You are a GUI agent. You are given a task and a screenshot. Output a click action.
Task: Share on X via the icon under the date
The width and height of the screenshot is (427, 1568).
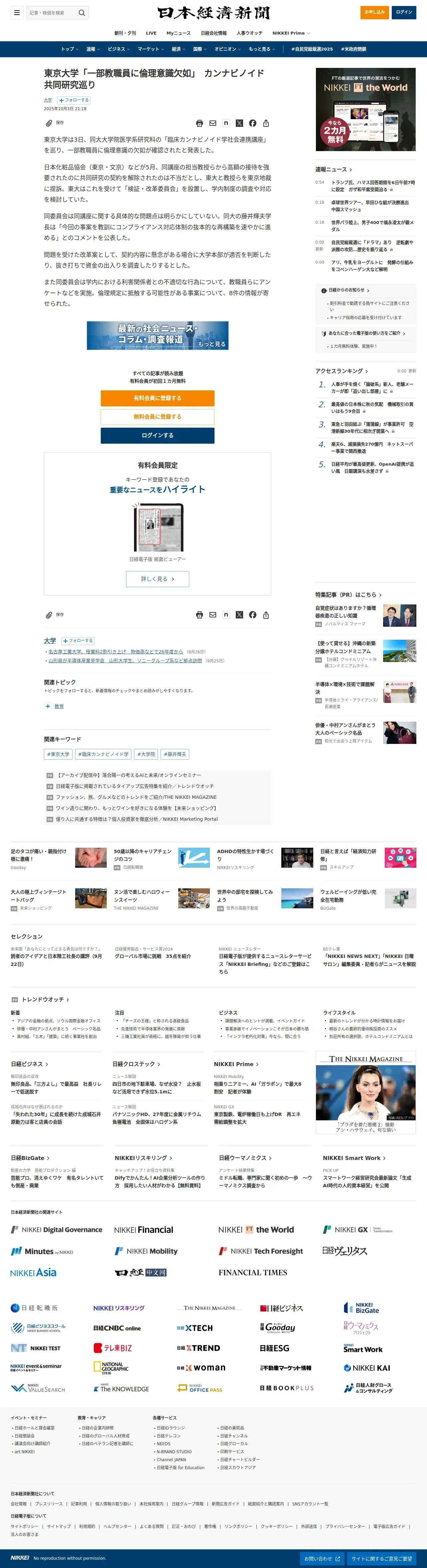point(239,123)
